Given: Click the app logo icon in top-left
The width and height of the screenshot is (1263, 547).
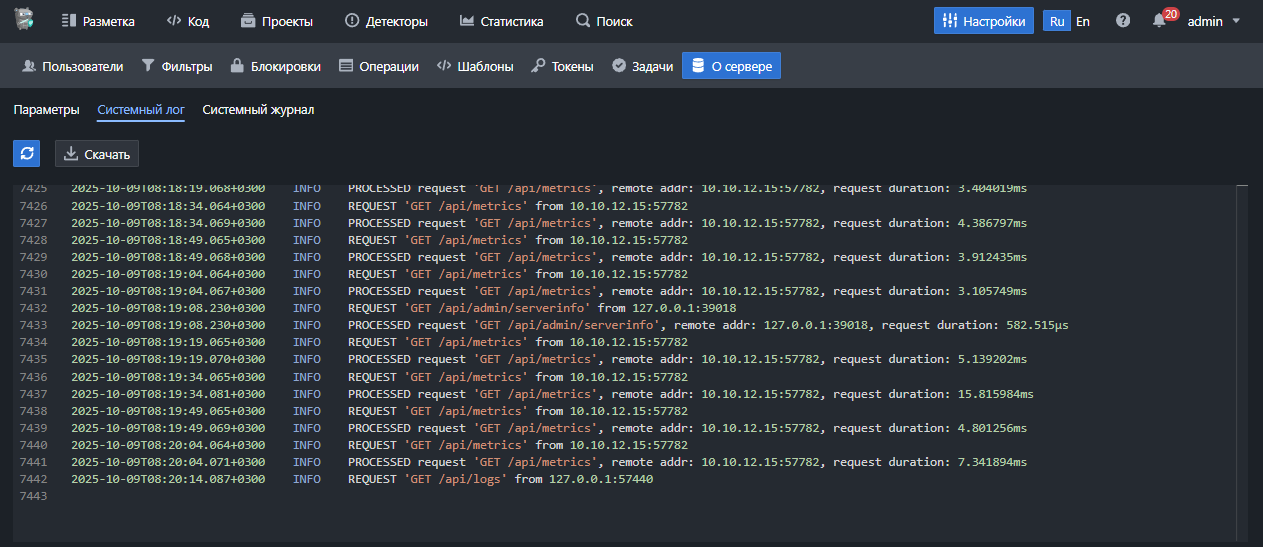Looking at the screenshot, I should pos(24,20).
